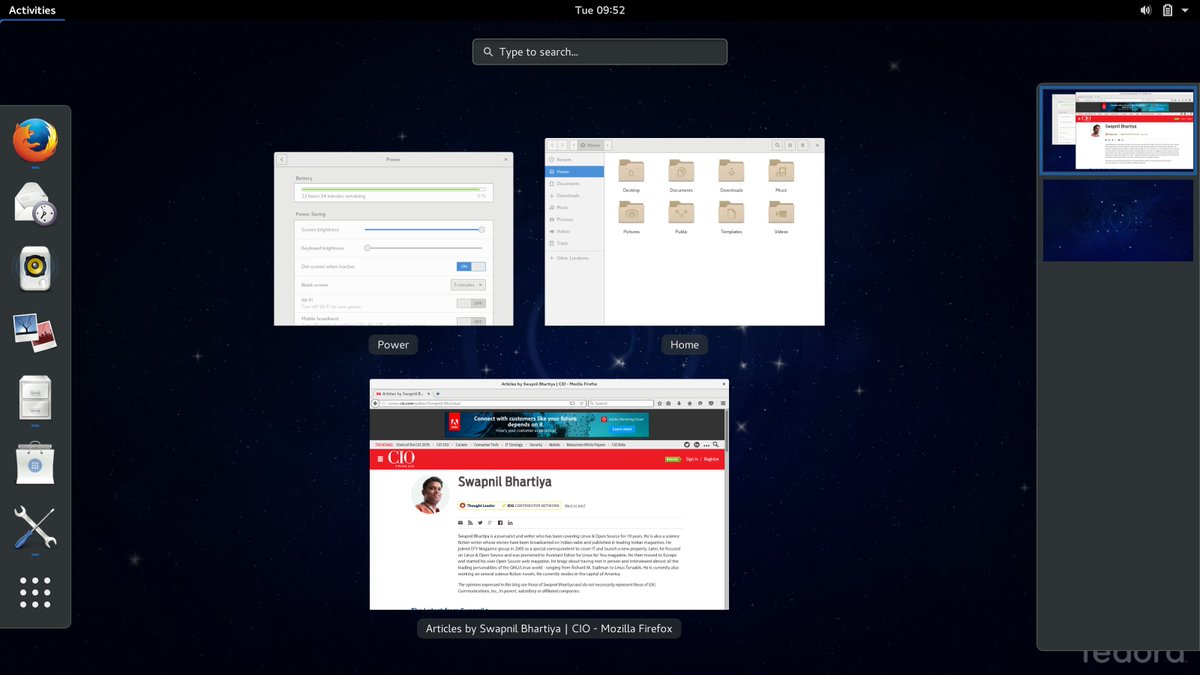The height and width of the screenshot is (675, 1200).
Task: Show all applications grid
Action: coord(35,592)
